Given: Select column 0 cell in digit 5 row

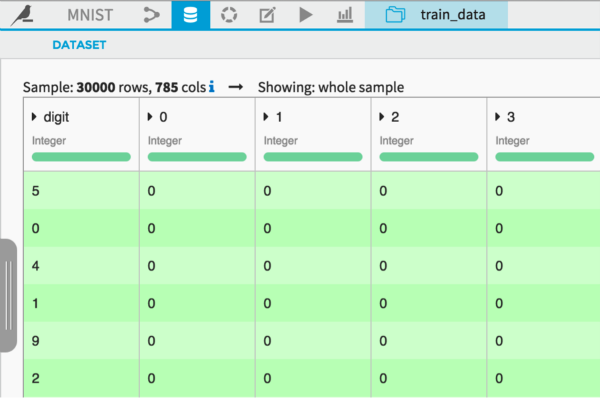Looking at the screenshot, I should coord(197,191).
